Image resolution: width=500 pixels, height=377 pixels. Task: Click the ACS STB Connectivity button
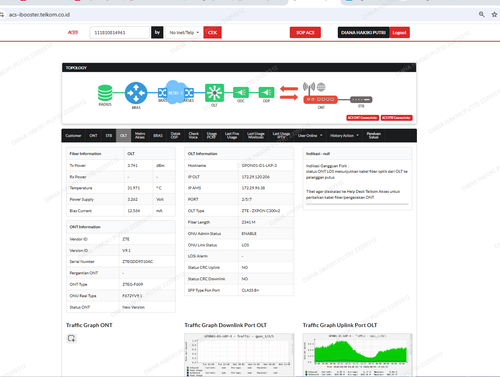point(396,118)
